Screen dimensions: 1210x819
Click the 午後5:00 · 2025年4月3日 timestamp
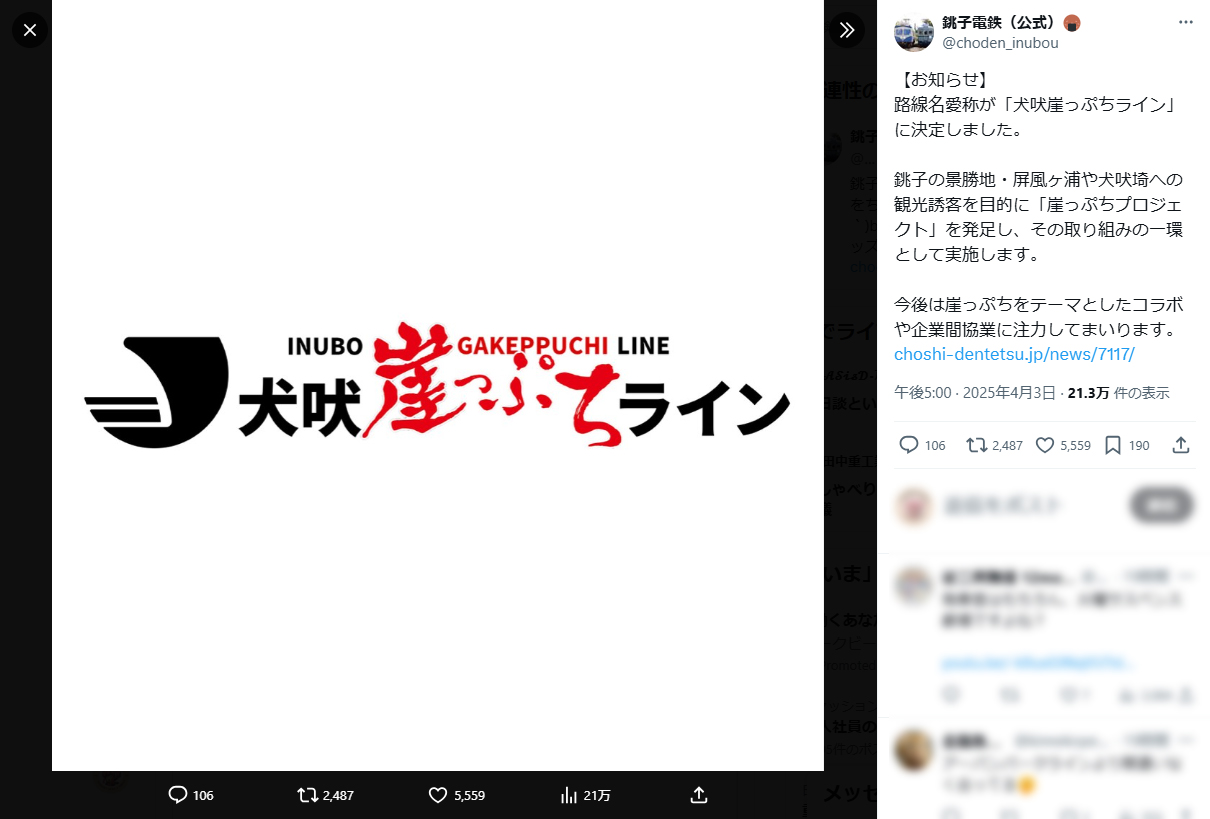click(975, 393)
